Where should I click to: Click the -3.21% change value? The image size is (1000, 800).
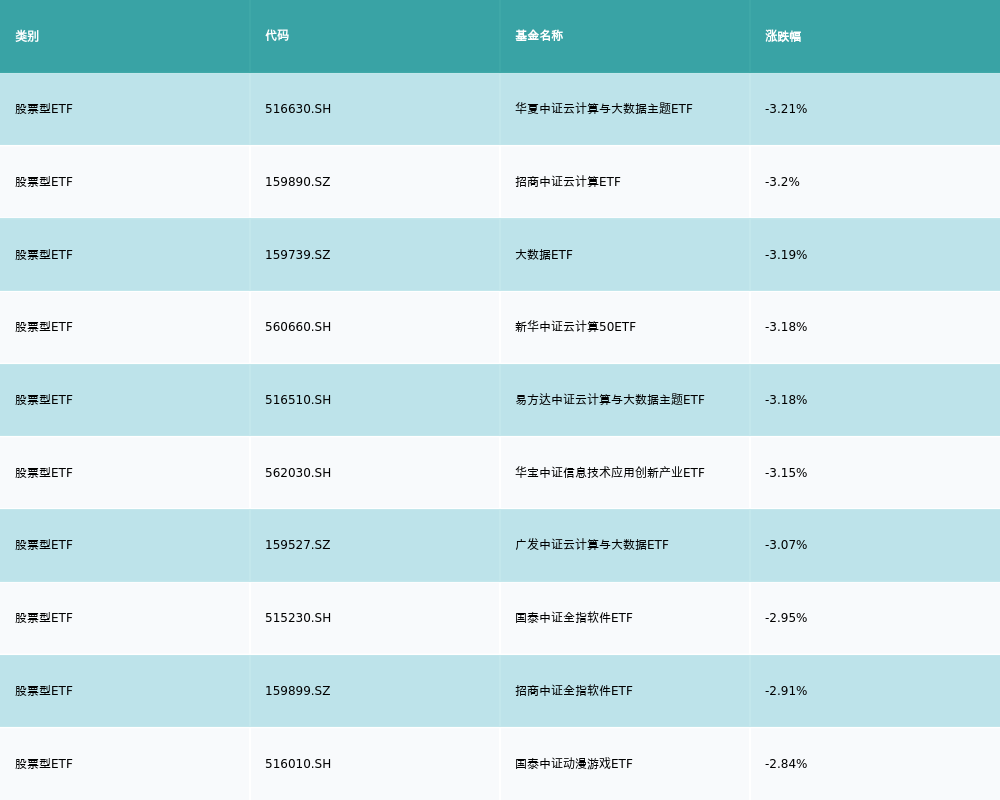click(786, 109)
